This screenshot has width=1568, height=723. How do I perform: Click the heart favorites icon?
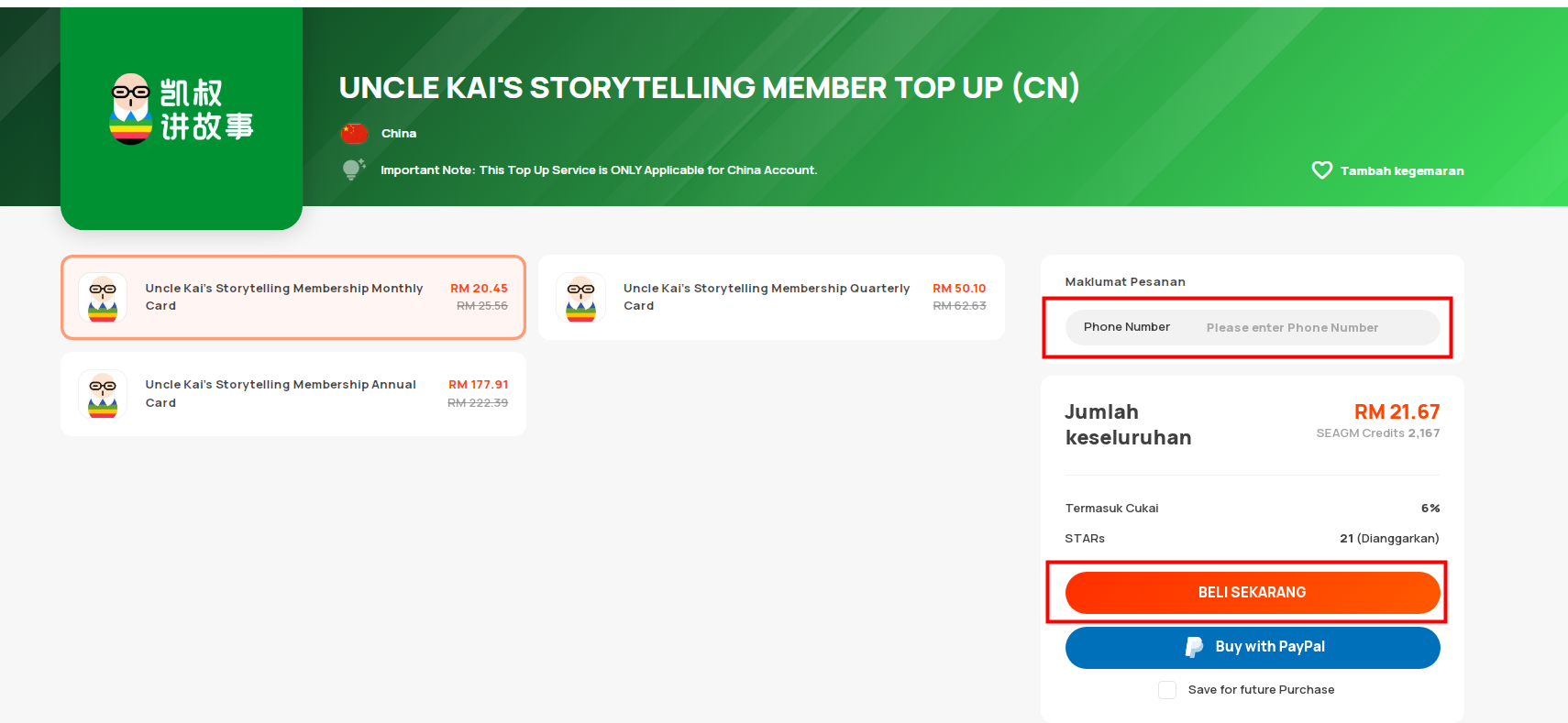[x=1321, y=170]
